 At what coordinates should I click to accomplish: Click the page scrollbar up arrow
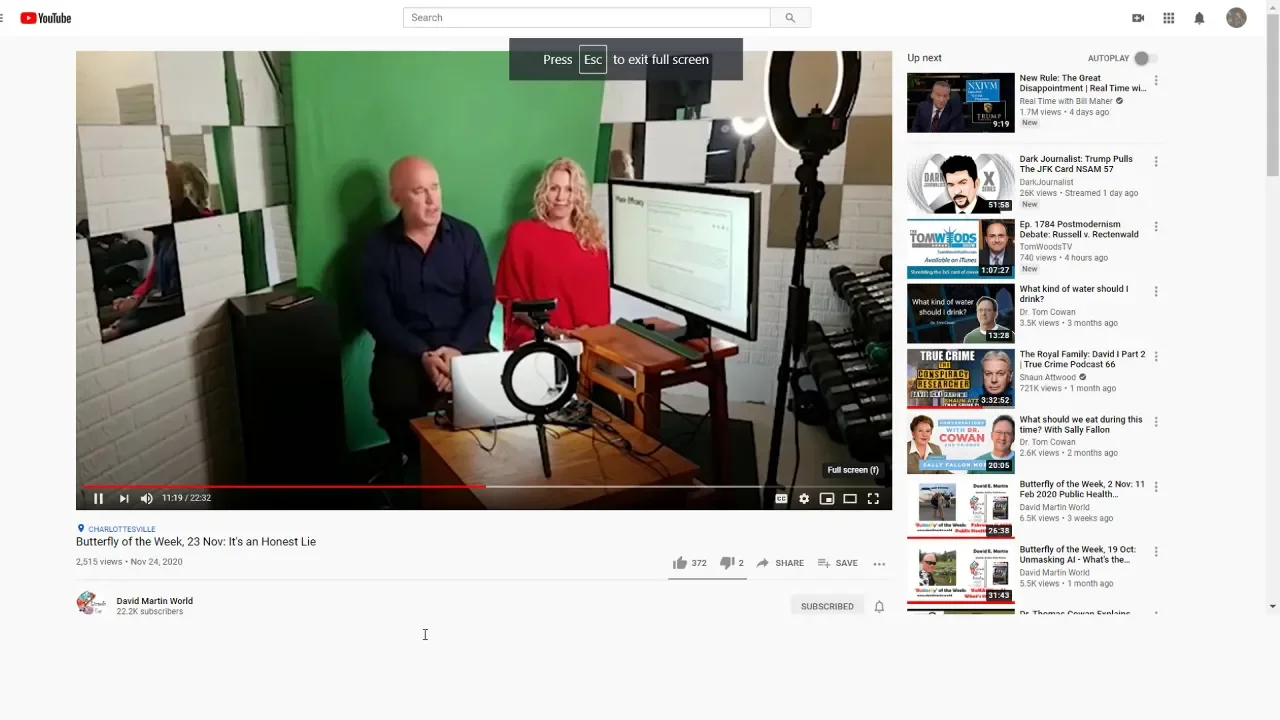(x=1272, y=6)
